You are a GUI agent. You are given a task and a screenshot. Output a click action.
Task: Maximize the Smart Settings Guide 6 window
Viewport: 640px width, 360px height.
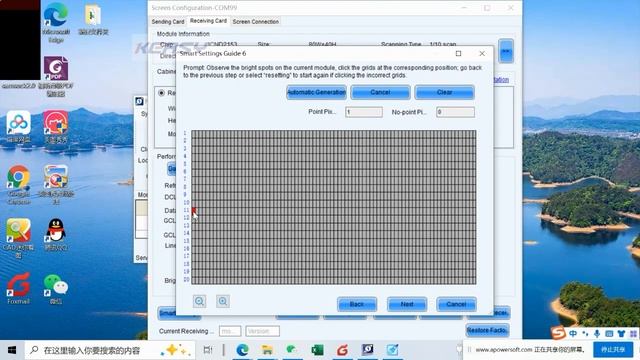(x=458, y=53)
